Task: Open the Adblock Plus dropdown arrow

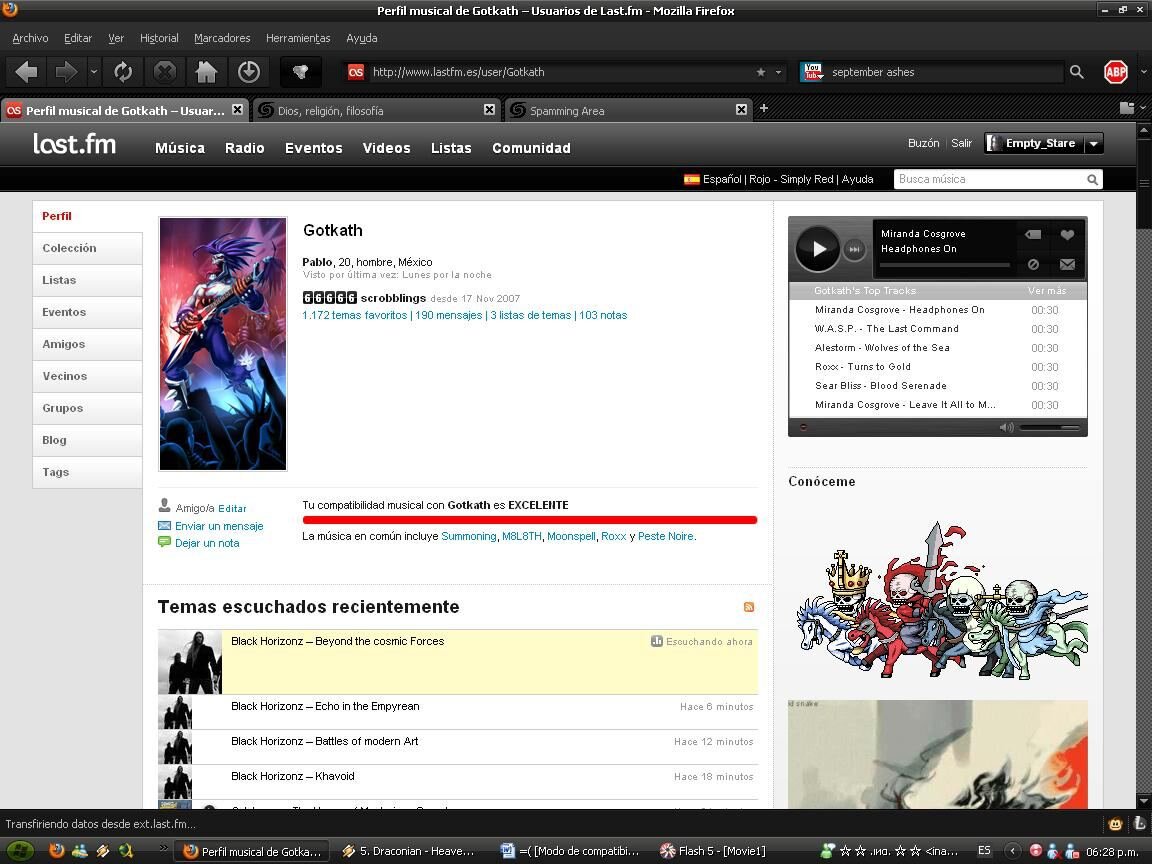Action: pyautogui.click(x=1143, y=72)
